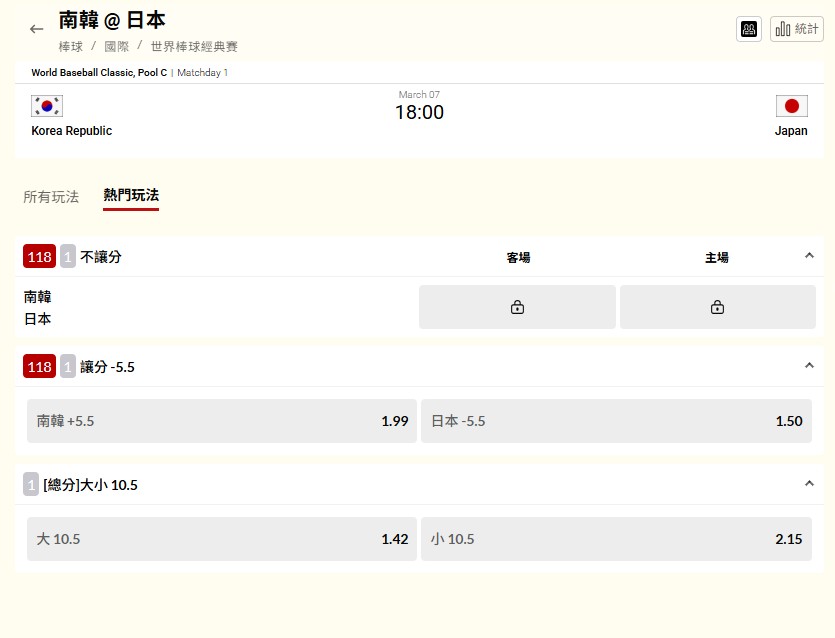Screen dimensions: 835x638
Task: Click the lock icon under 客場
Action: point(516,307)
